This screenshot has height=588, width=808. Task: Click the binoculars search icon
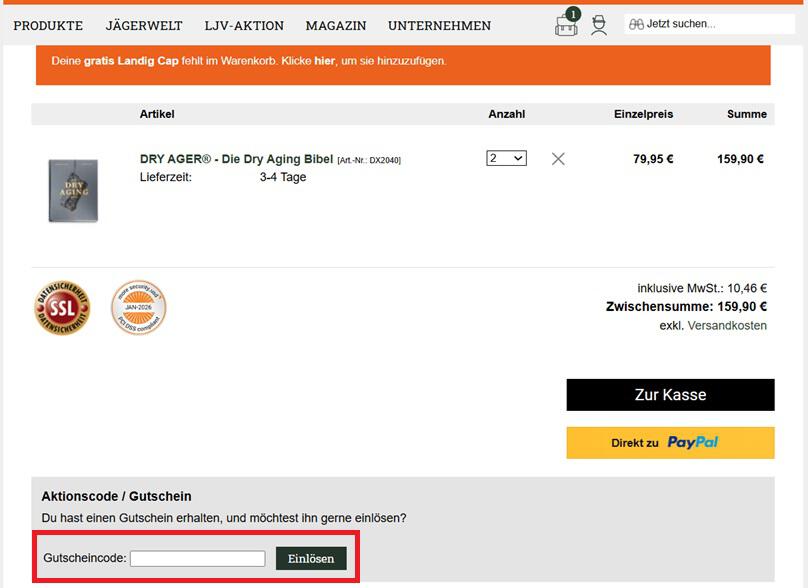coord(636,24)
